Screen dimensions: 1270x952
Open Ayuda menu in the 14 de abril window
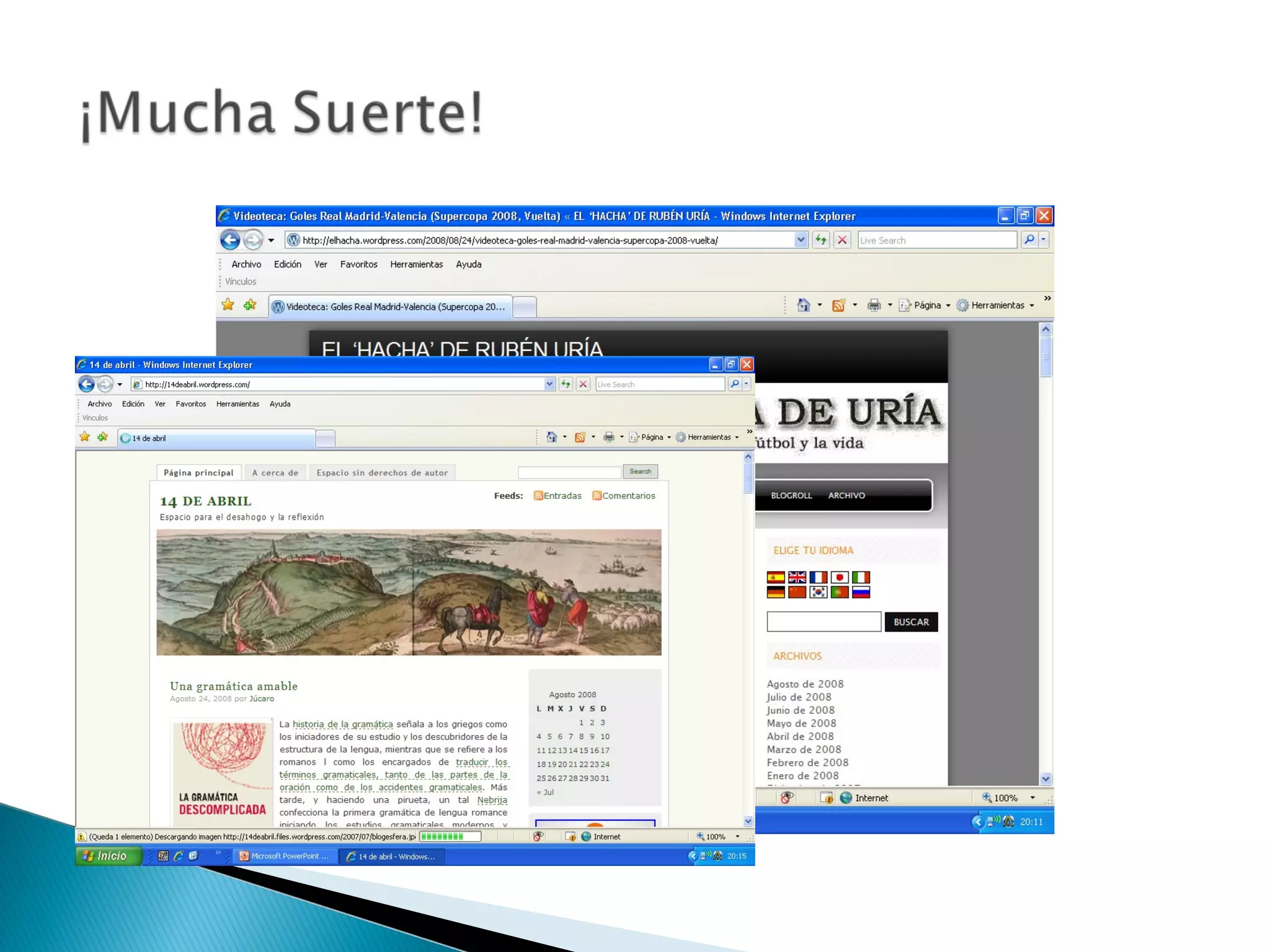[280, 403]
